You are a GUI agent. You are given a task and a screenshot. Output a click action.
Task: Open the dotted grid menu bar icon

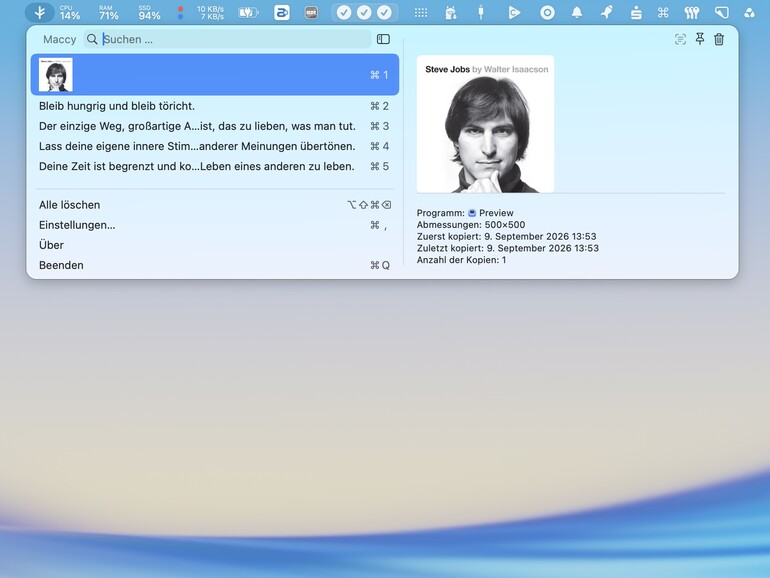(421, 13)
